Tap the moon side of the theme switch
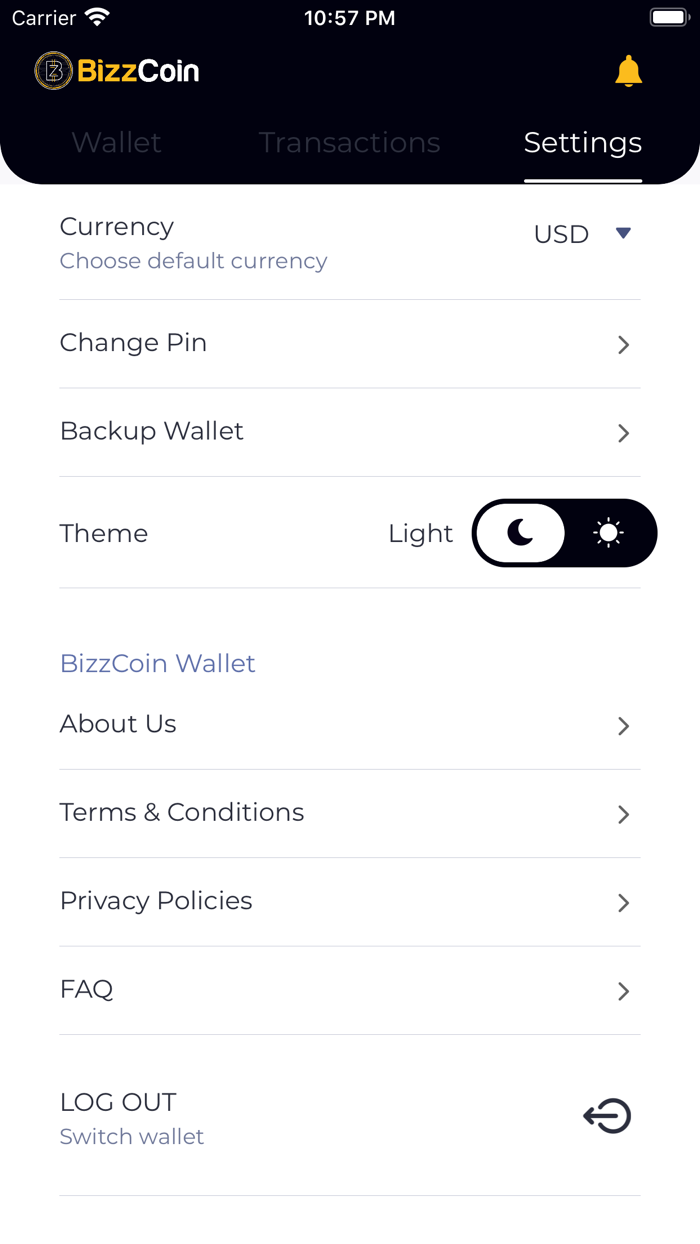The height and width of the screenshot is (1244, 700). point(521,533)
